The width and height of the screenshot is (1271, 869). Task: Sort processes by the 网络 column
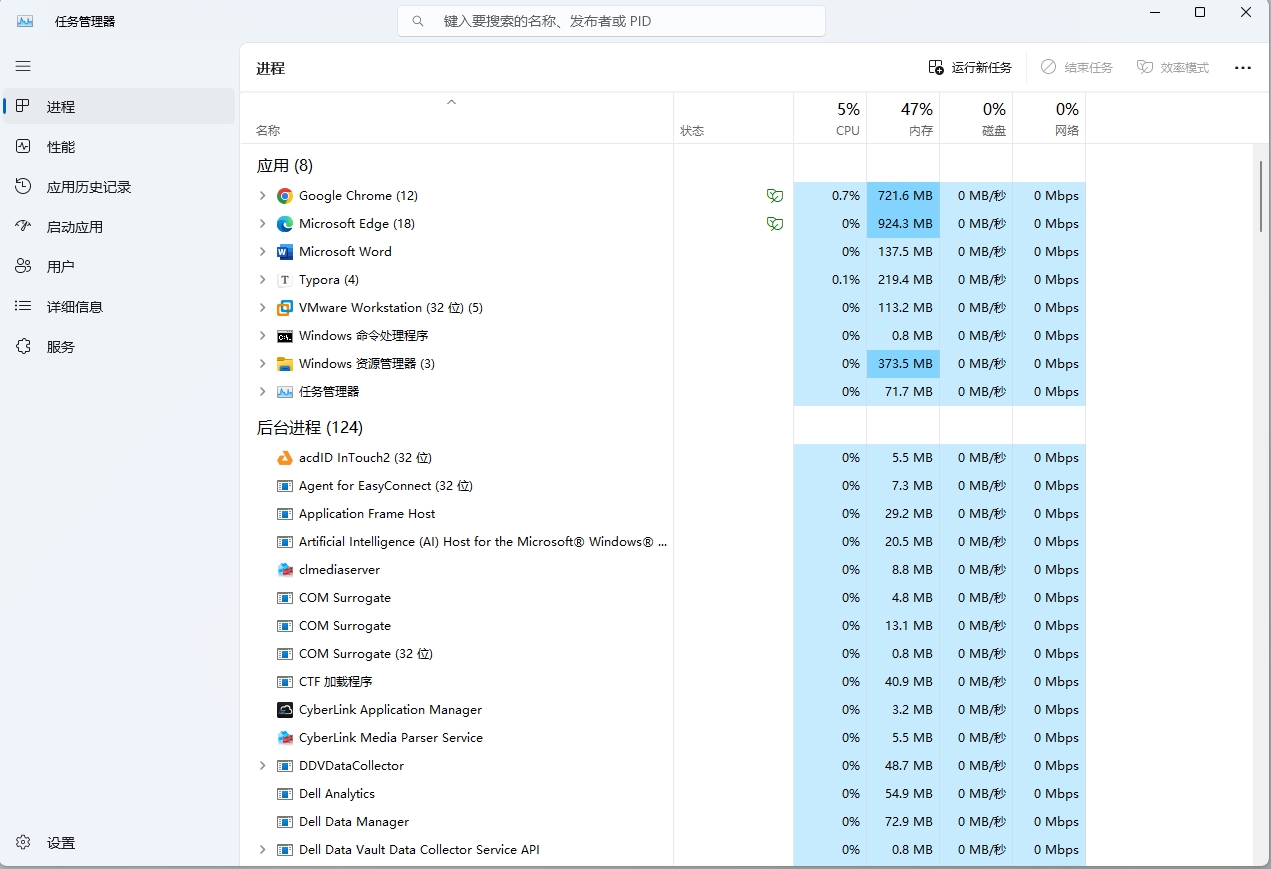coord(1049,118)
